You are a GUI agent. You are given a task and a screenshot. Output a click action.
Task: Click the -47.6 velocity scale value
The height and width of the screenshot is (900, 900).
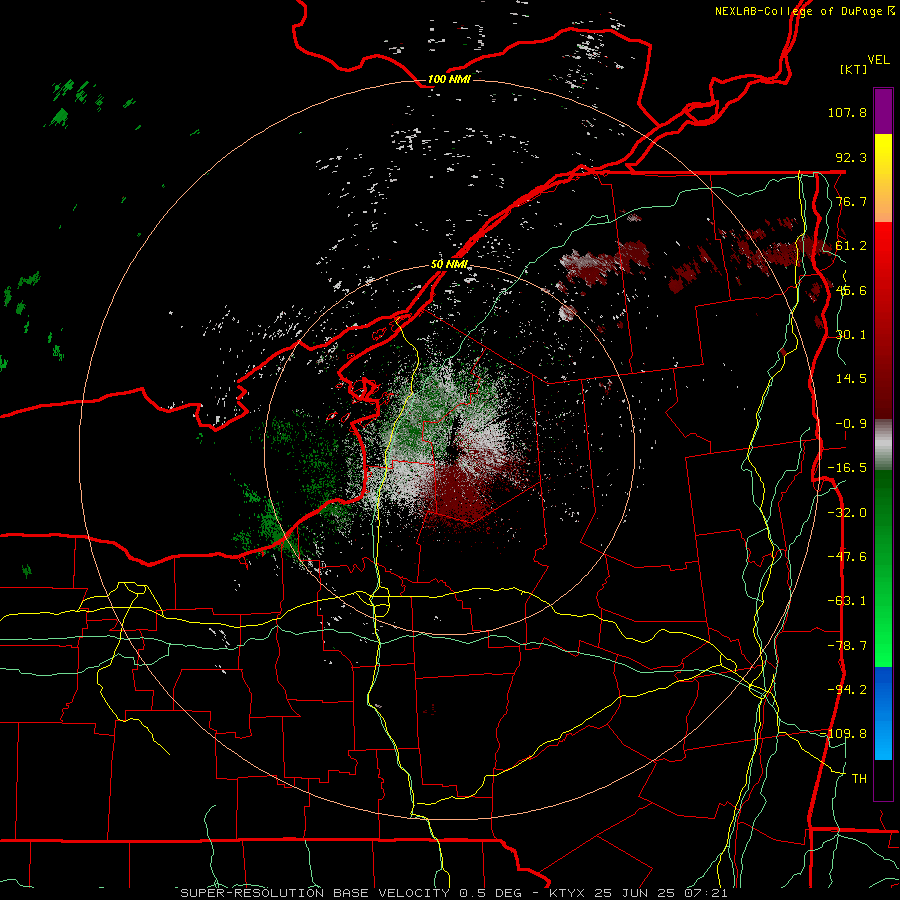[x=847, y=557]
